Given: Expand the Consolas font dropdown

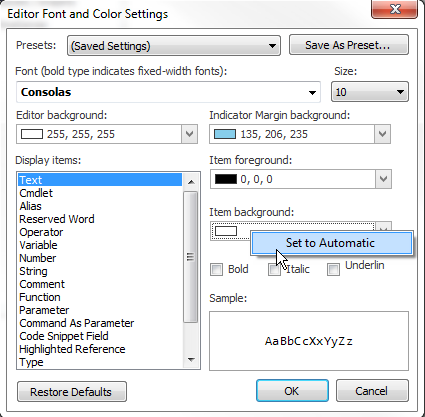Looking at the screenshot, I should point(168,92).
